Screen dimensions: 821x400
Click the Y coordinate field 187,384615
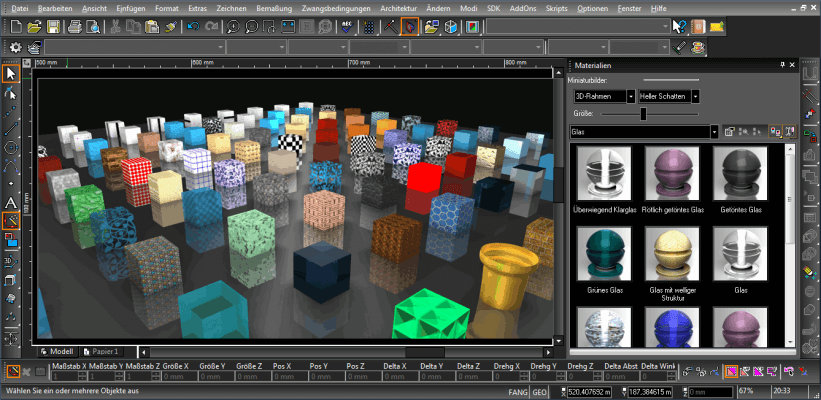650,392
